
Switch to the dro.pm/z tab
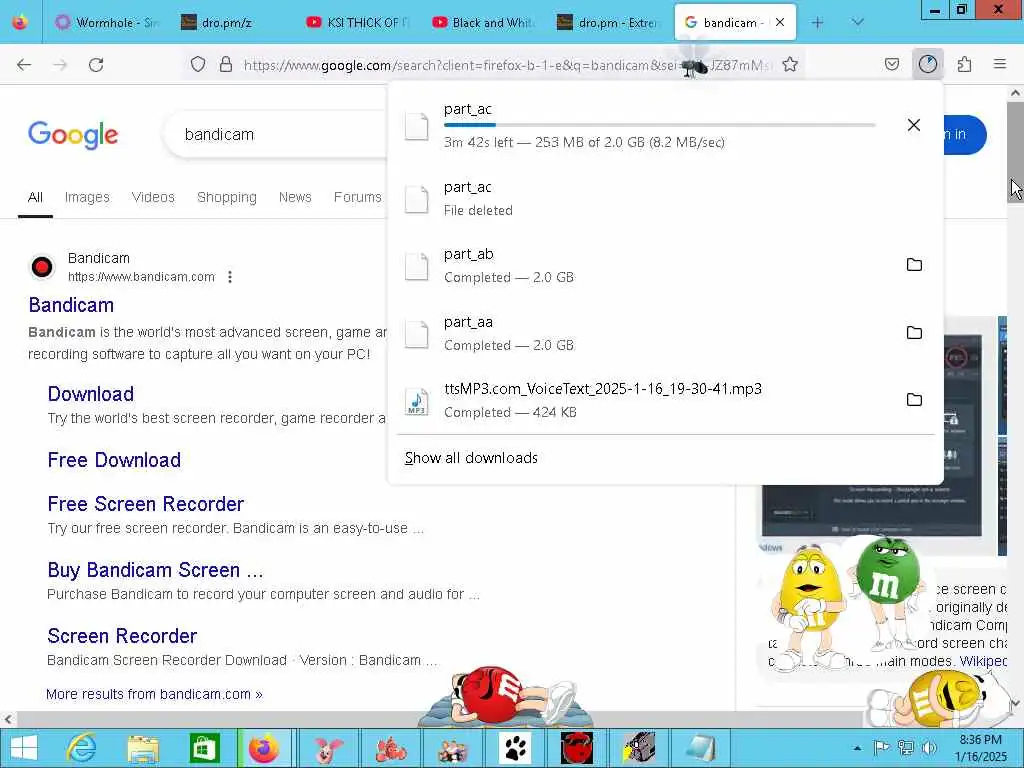(x=233, y=22)
